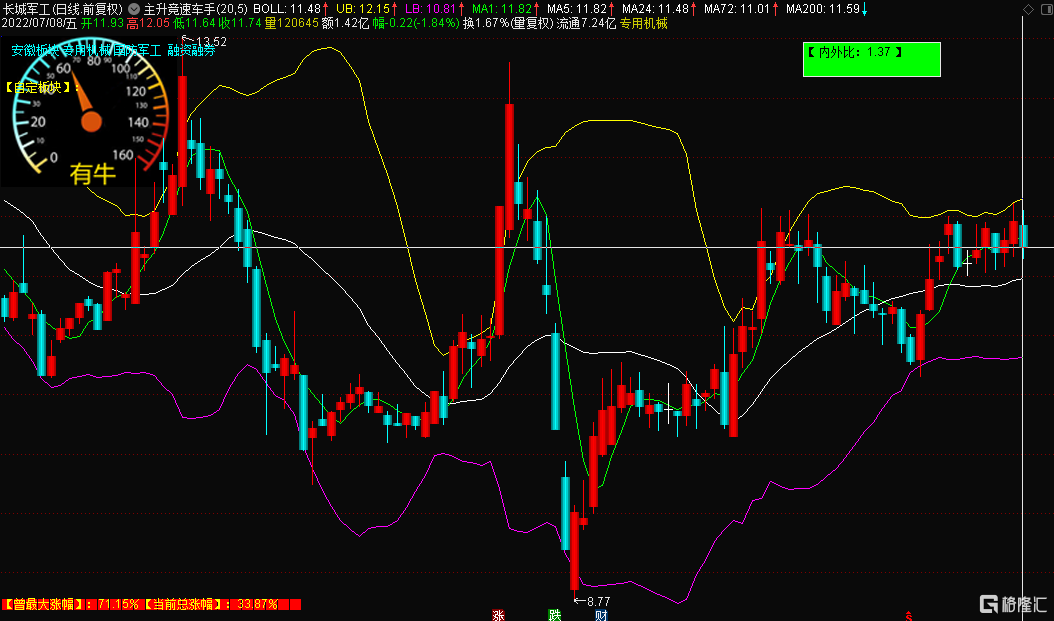This screenshot has height=621, width=1054.
Task: Click the 13.52 peak price label
Action: [x=210, y=42]
